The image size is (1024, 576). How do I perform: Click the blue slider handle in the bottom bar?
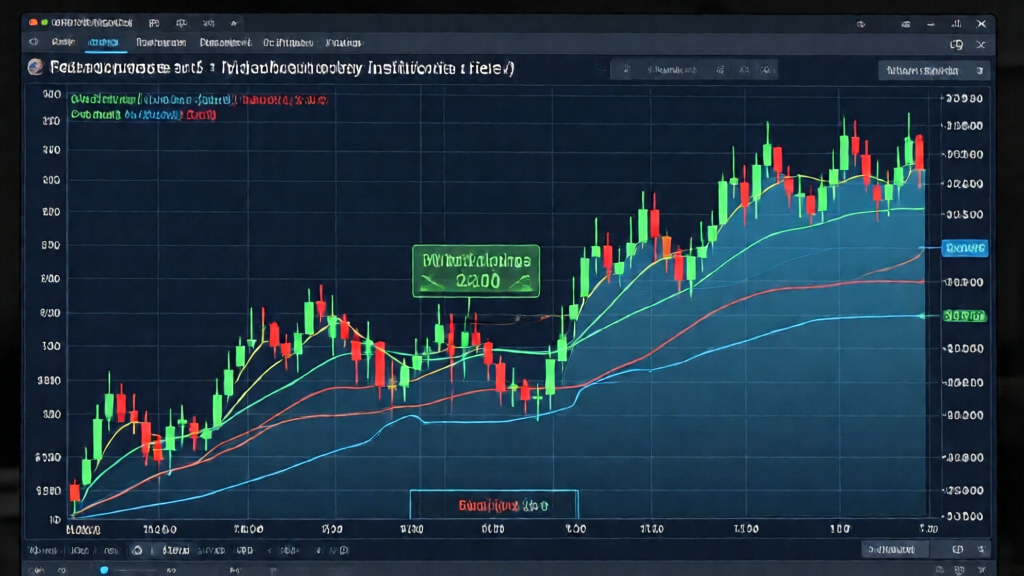coord(103,569)
